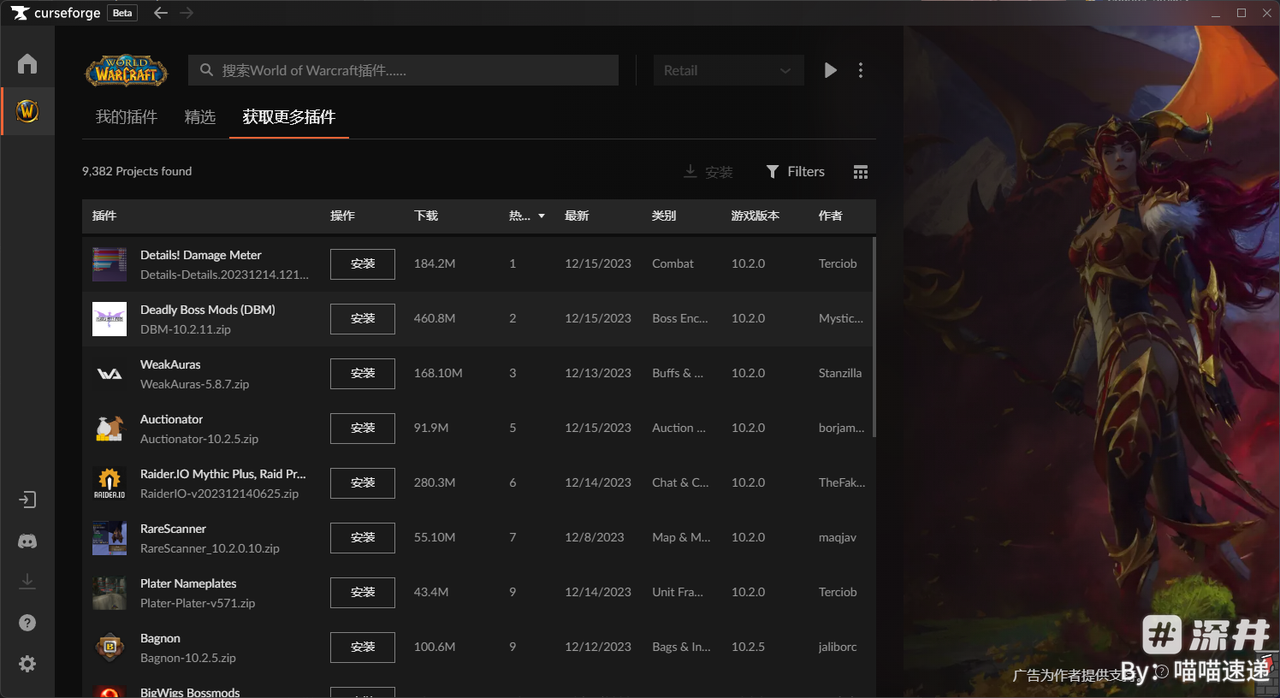Open Deadly Boss Mods (DBM) addon name

point(208,310)
